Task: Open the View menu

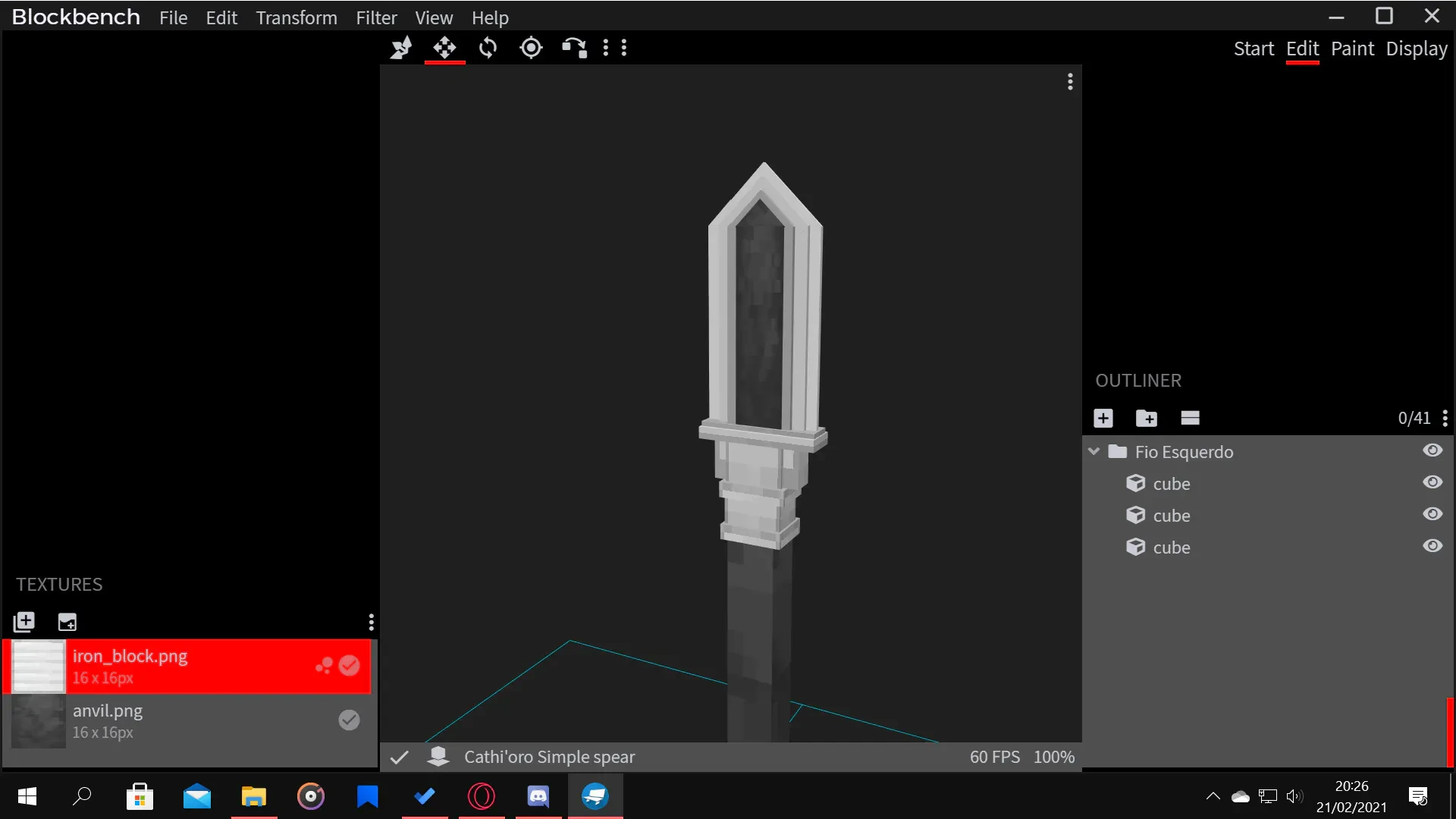Action: (x=434, y=17)
